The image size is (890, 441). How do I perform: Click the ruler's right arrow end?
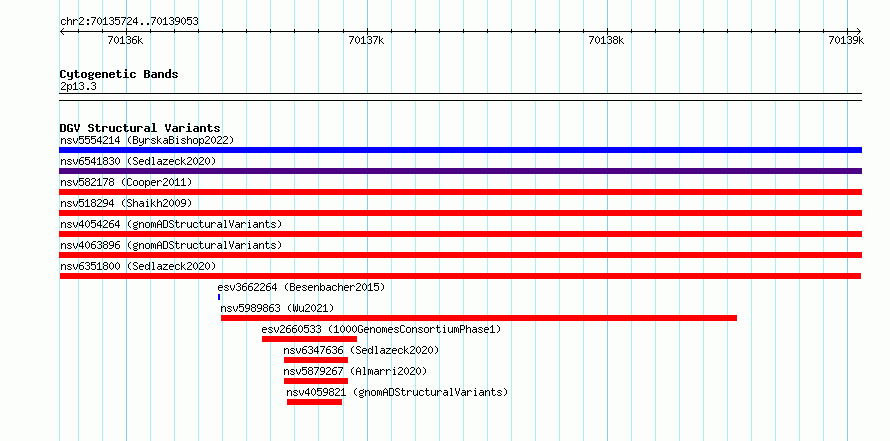(859, 31)
